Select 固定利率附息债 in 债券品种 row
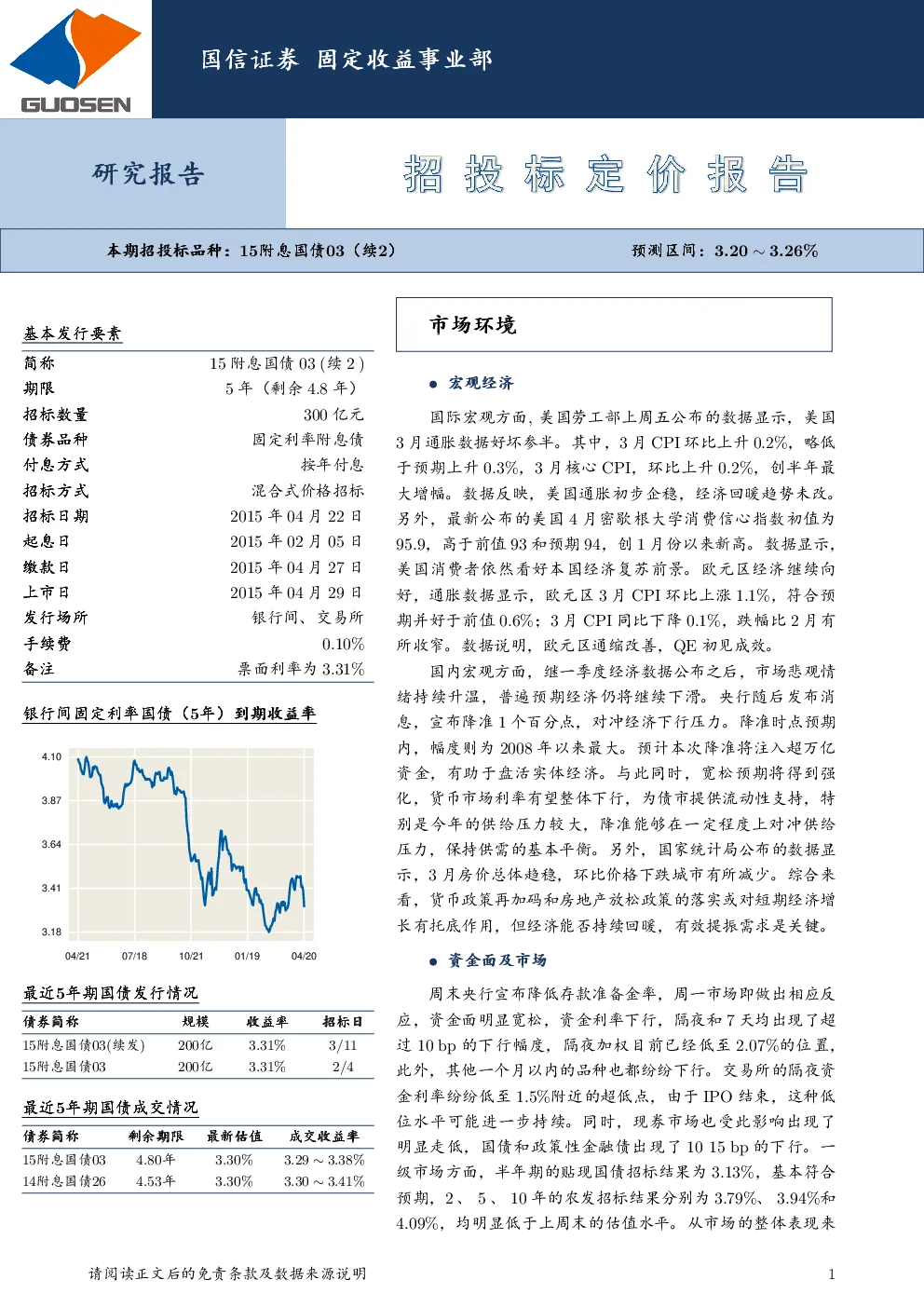The image size is (924, 1307). click(x=308, y=440)
